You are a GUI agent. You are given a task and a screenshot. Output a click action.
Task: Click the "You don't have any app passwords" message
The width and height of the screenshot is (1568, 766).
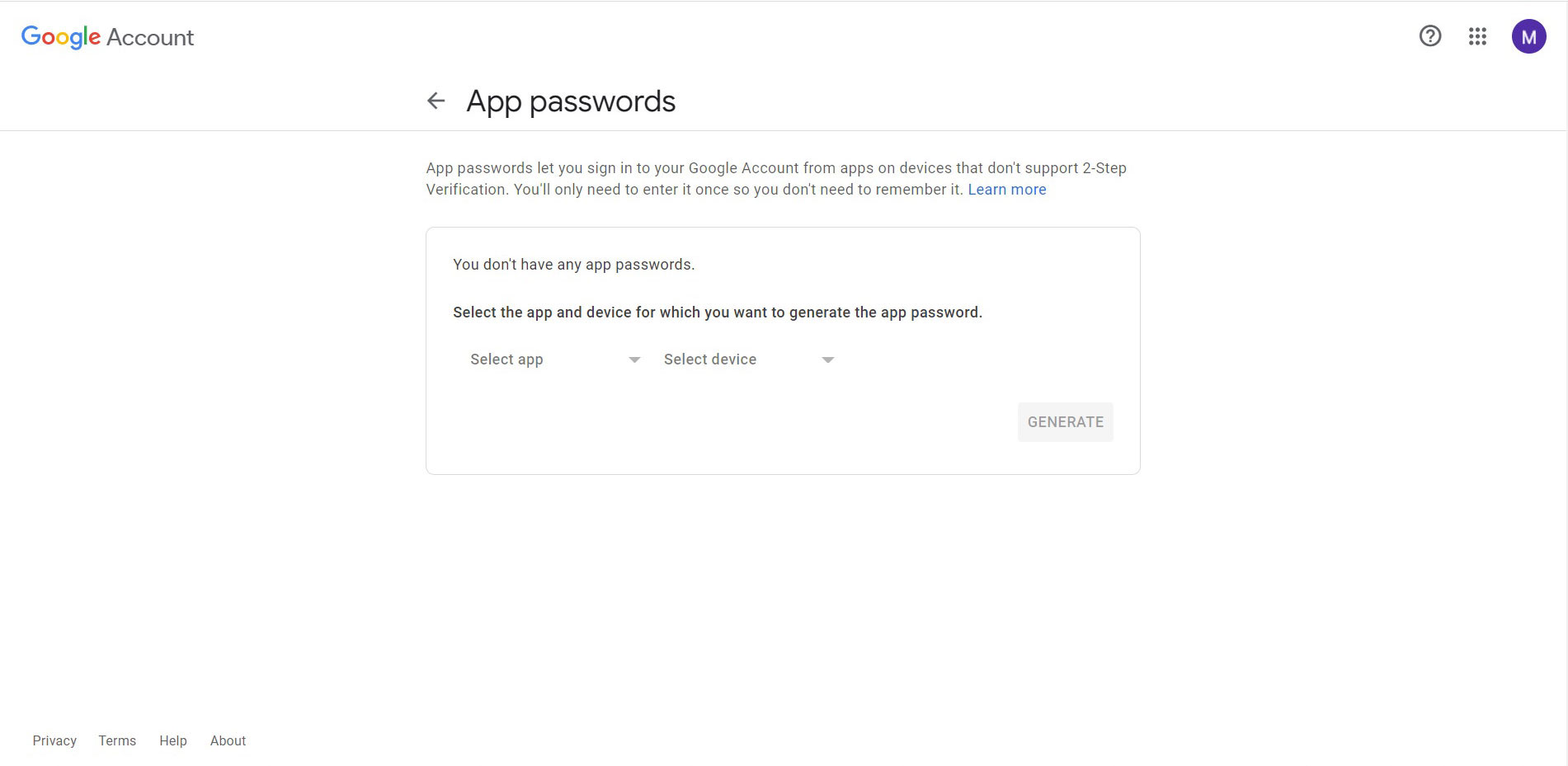tap(574, 265)
